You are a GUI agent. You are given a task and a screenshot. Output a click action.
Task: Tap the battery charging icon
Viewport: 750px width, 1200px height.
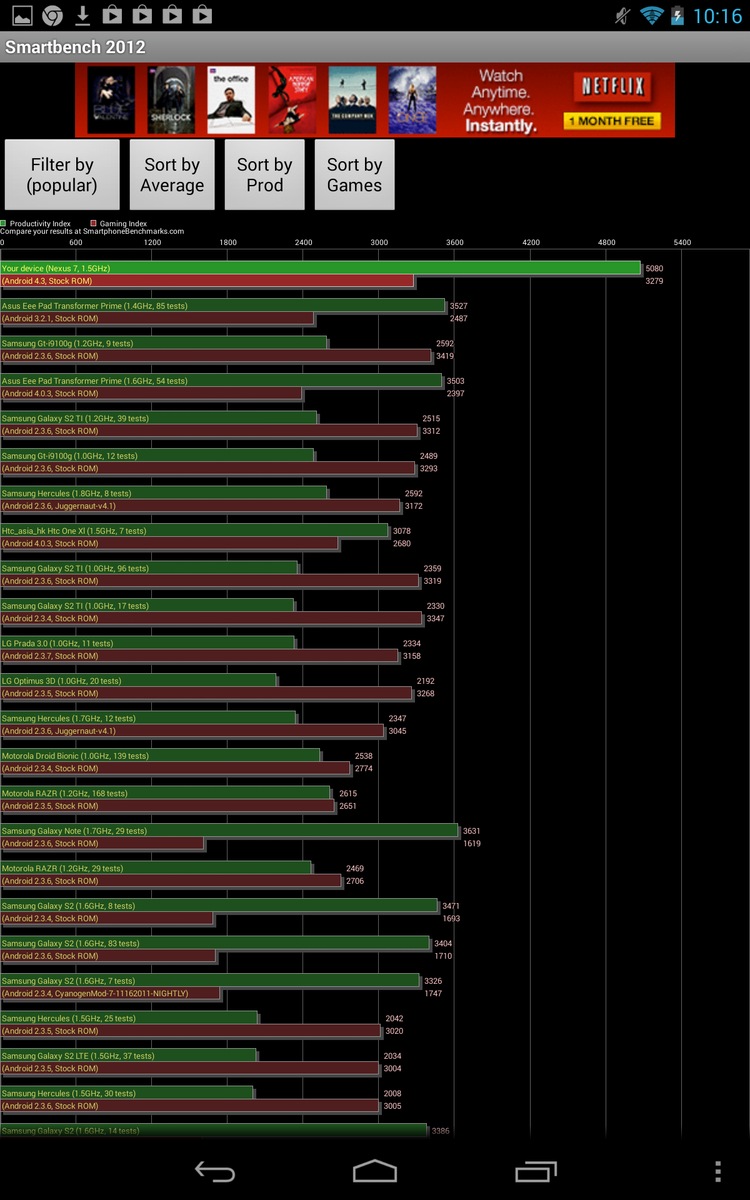pyautogui.click(x=678, y=15)
